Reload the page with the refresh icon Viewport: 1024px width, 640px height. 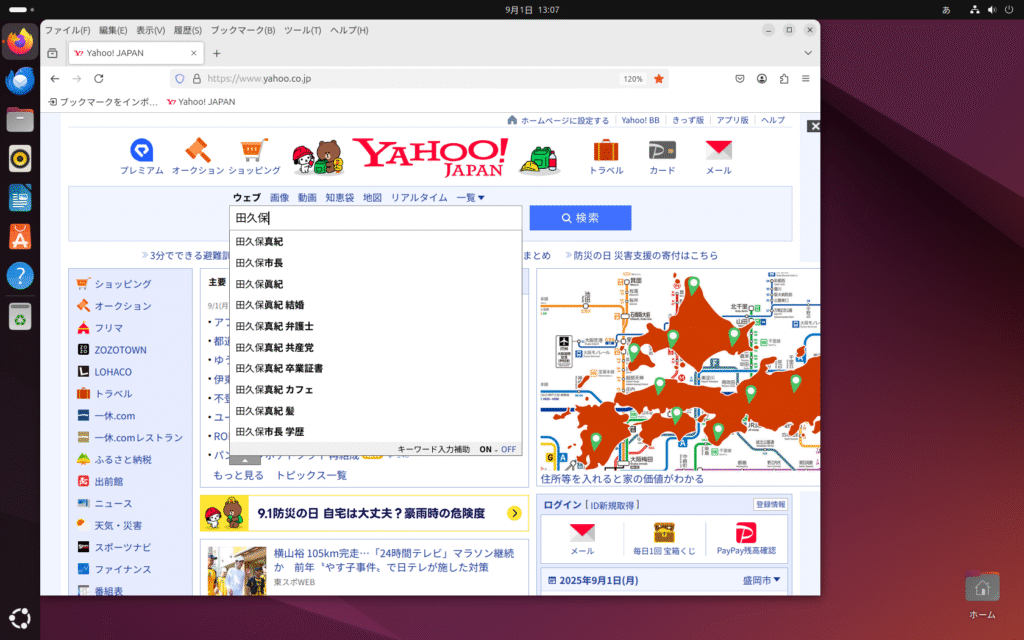(99, 78)
